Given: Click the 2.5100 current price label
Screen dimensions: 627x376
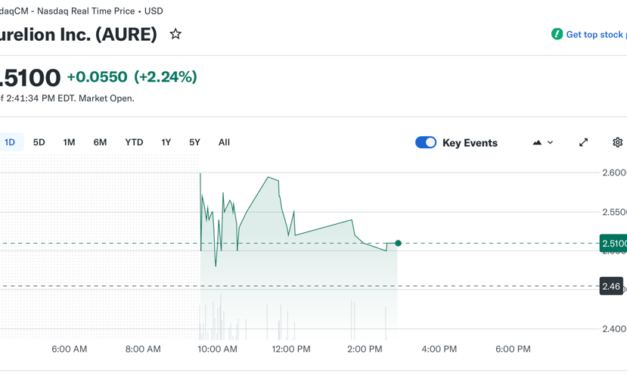Looking at the screenshot, I should pos(613,243).
